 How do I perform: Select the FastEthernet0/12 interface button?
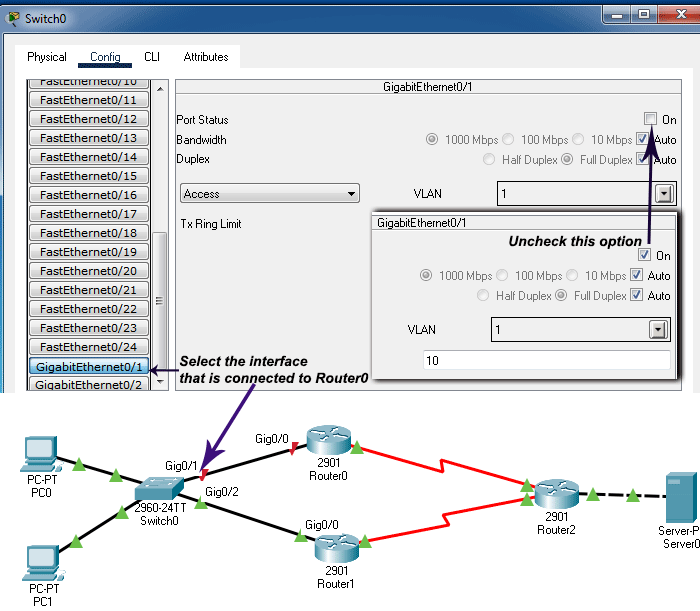(x=89, y=119)
